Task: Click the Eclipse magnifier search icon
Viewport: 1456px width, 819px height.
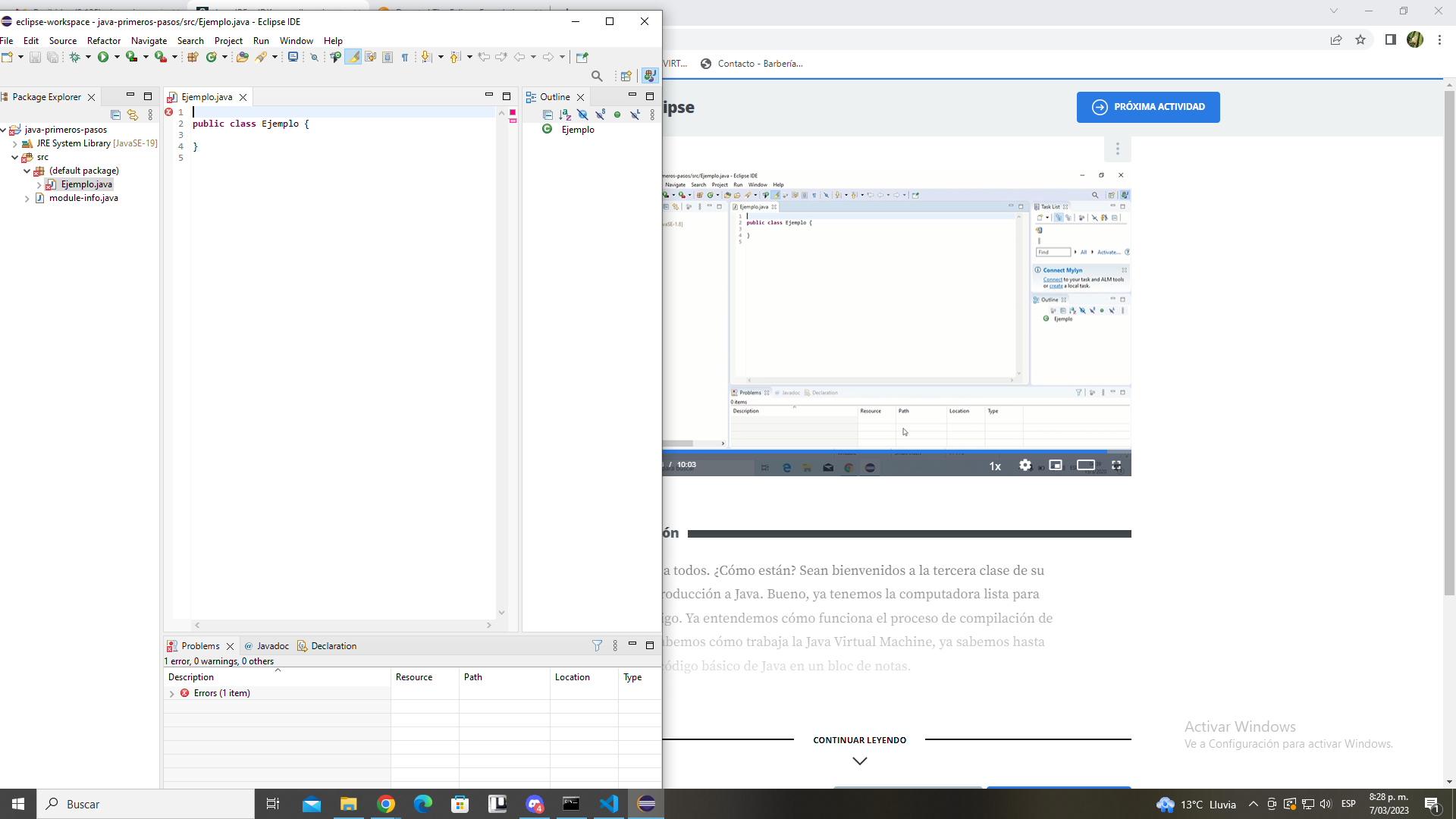Action: (597, 76)
